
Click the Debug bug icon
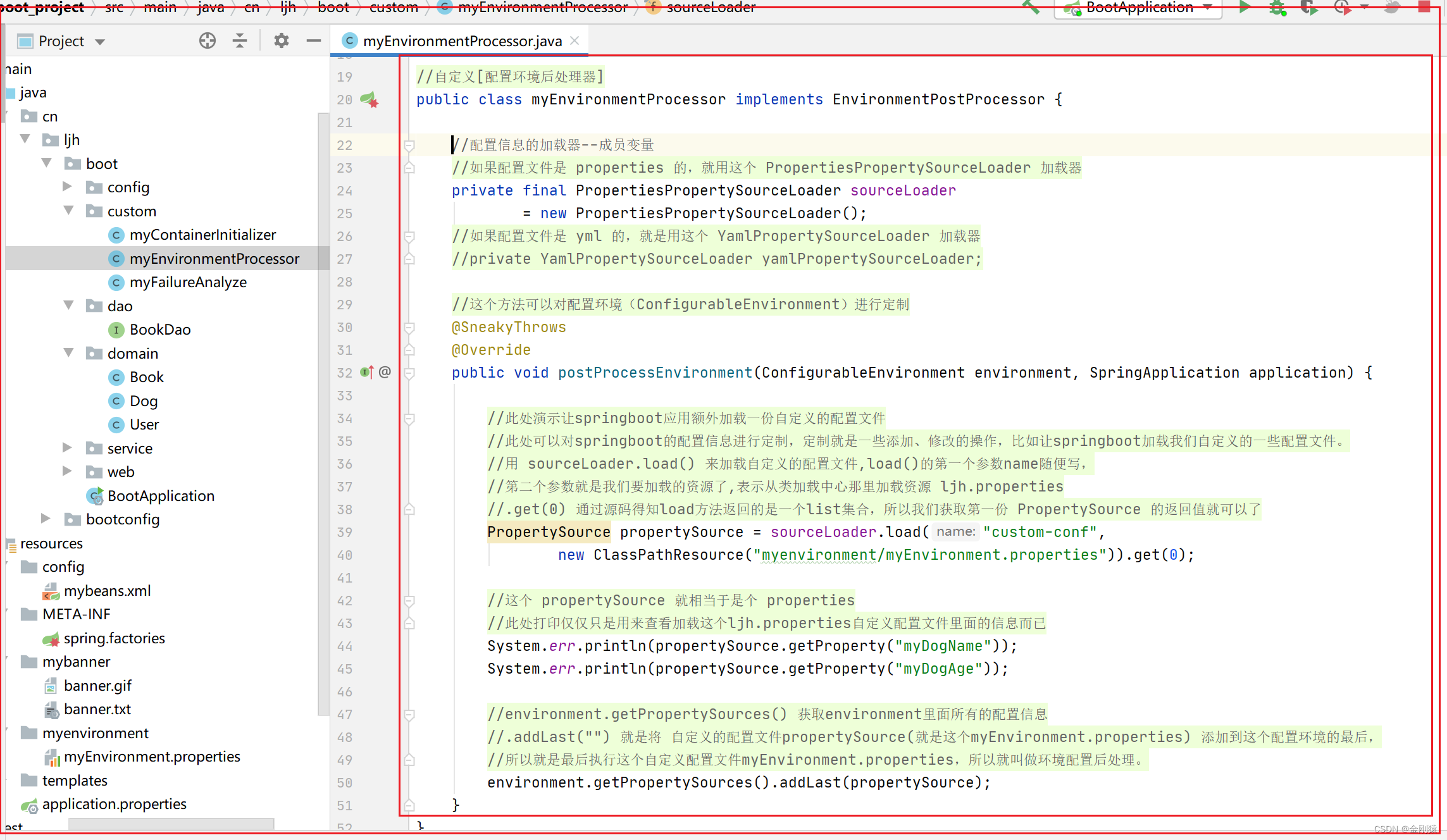pyautogui.click(x=1277, y=8)
